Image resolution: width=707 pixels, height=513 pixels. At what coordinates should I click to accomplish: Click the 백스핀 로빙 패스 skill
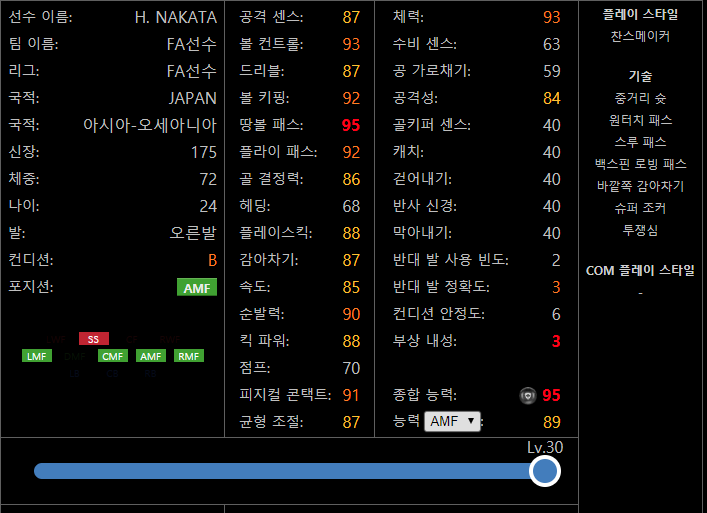640,164
